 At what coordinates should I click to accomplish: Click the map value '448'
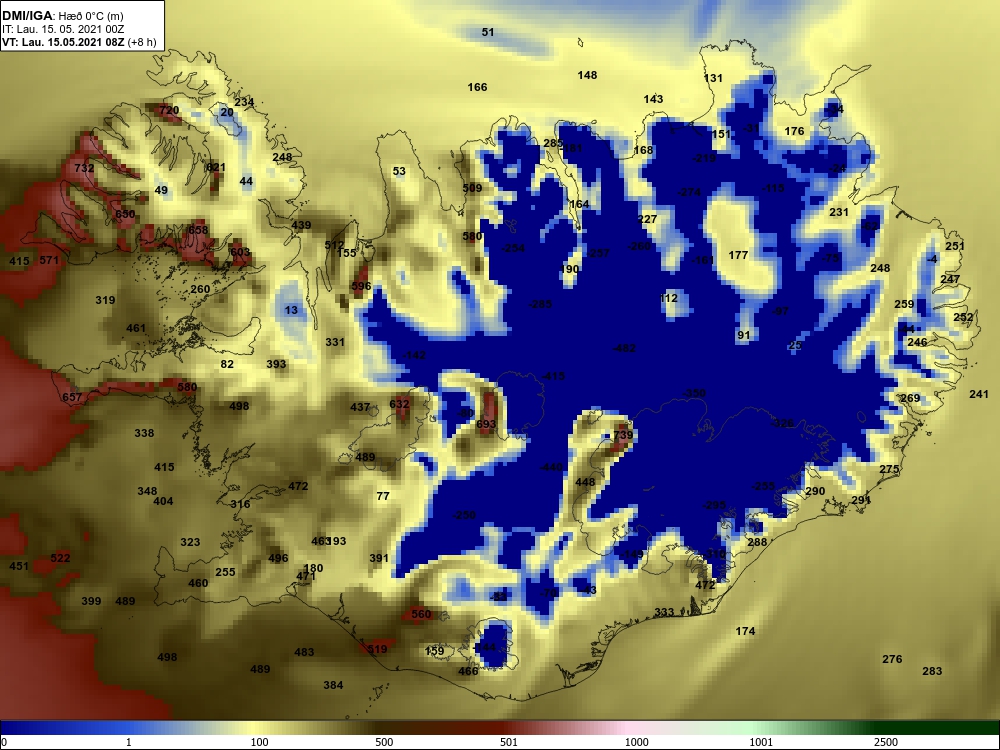pyautogui.click(x=585, y=482)
